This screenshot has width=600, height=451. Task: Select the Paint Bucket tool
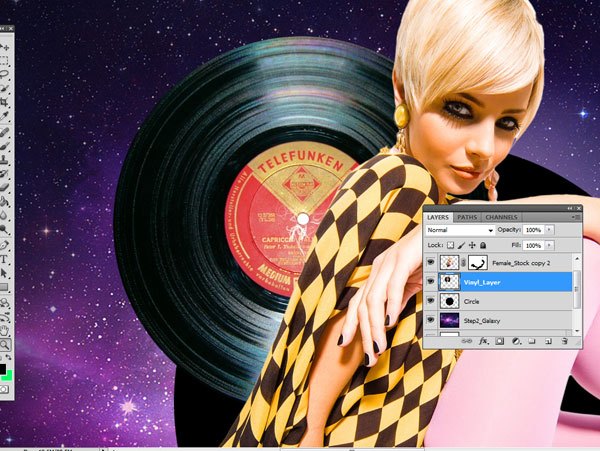tap(5, 201)
